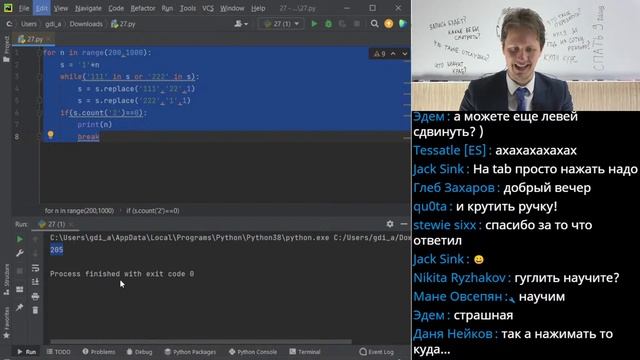640x360 pixels.
Task: Start debugging with the bug icon in toolbar
Action: click(328, 24)
